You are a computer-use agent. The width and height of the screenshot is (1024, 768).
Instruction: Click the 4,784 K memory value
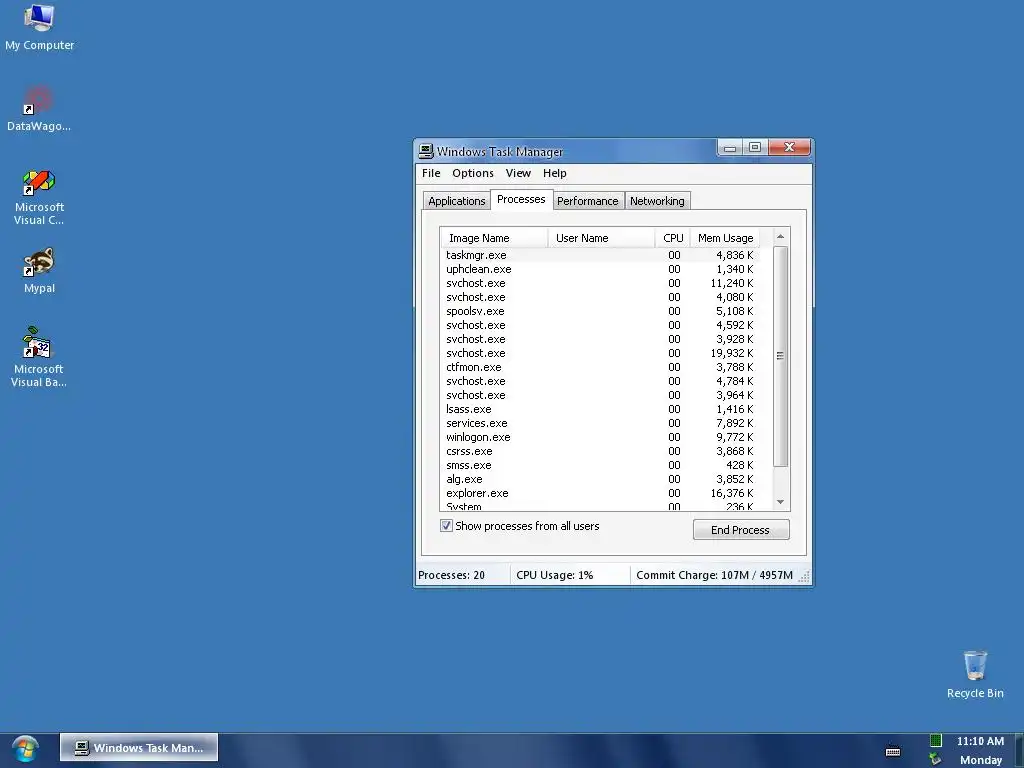pyautogui.click(x=735, y=381)
